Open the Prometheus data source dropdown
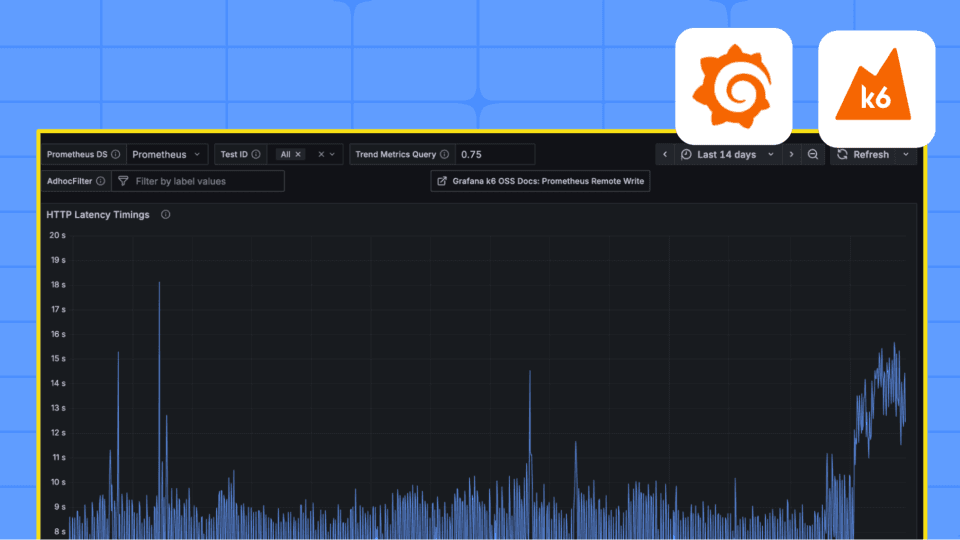This screenshot has height=540, width=960. pyautogui.click(x=167, y=154)
